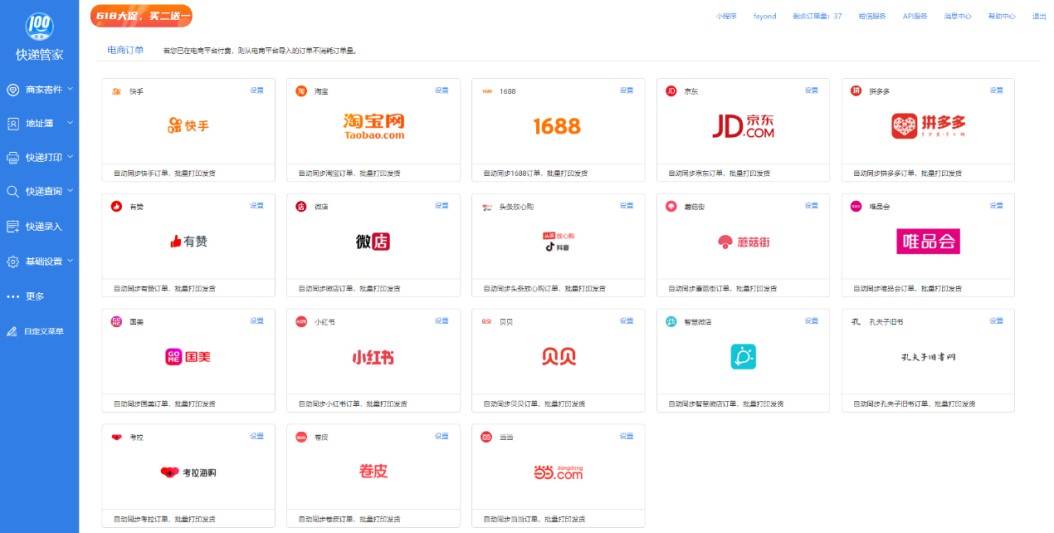Open 消息中心 in the top navigation
The width and height of the screenshot is (1054, 533).
pyautogui.click(x=957, y=16)
